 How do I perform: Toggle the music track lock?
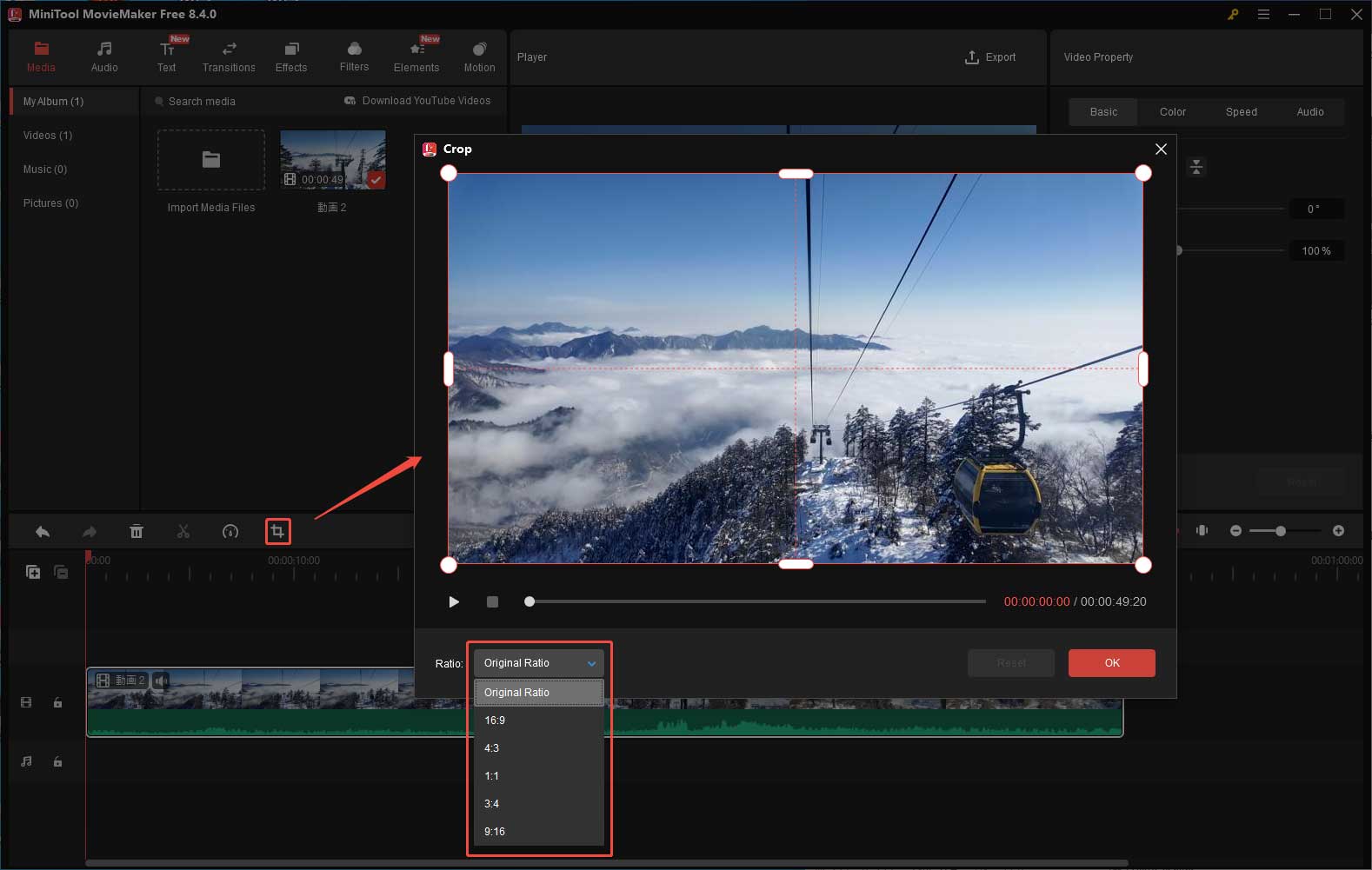tap(57, 762)
